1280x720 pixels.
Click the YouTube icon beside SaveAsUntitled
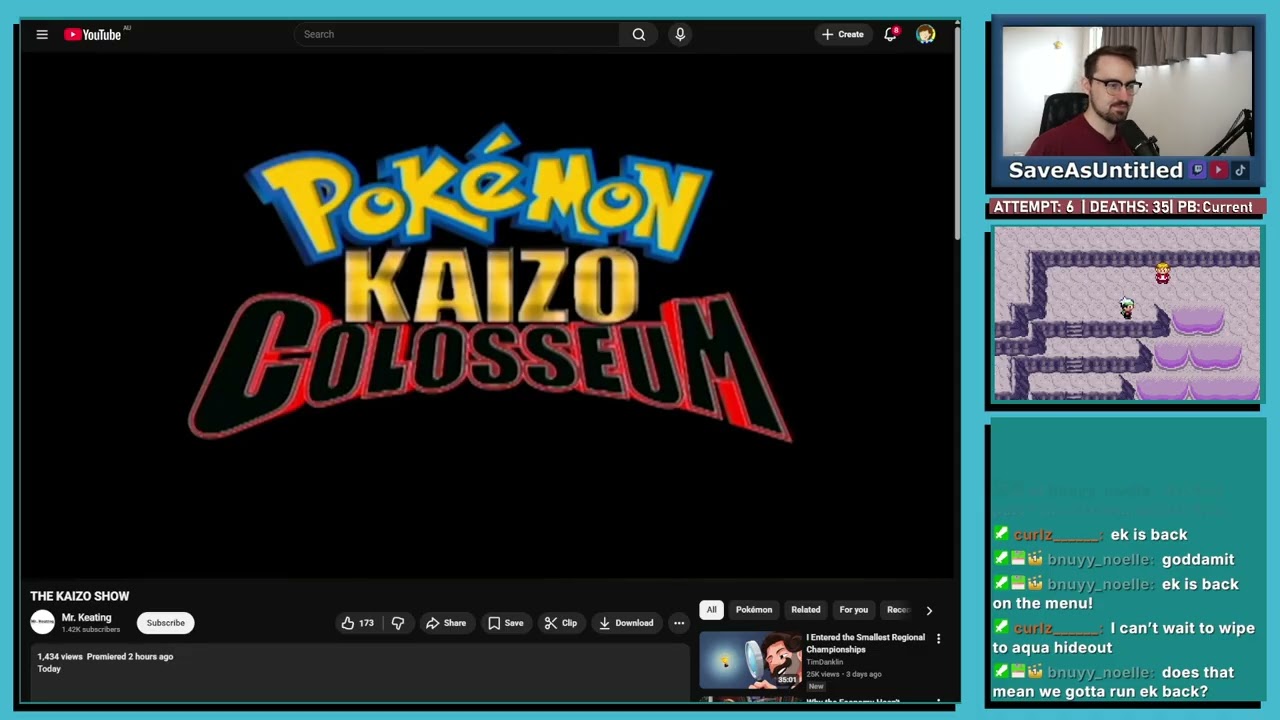point(1219,170)
